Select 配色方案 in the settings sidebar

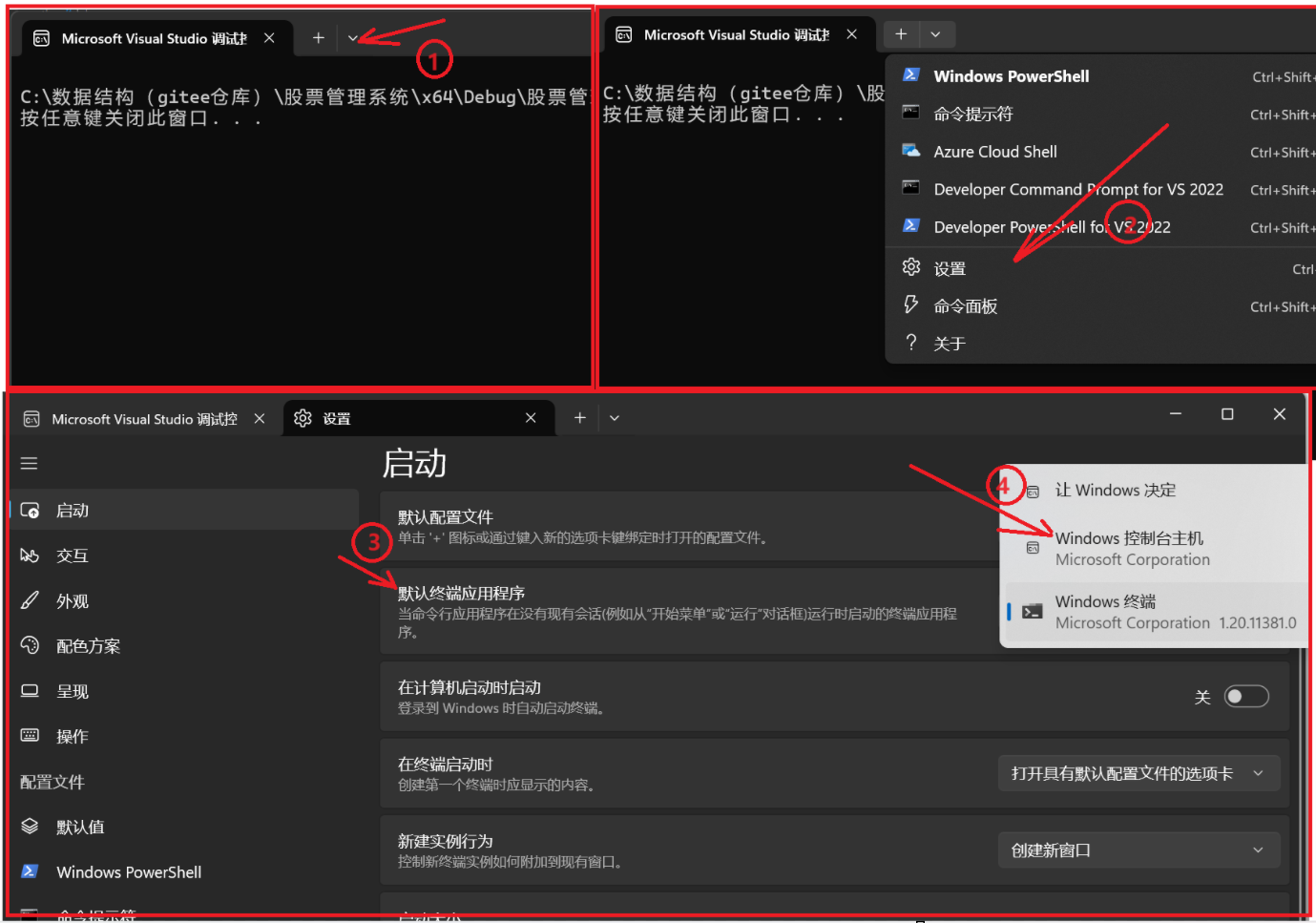(184, 646)
